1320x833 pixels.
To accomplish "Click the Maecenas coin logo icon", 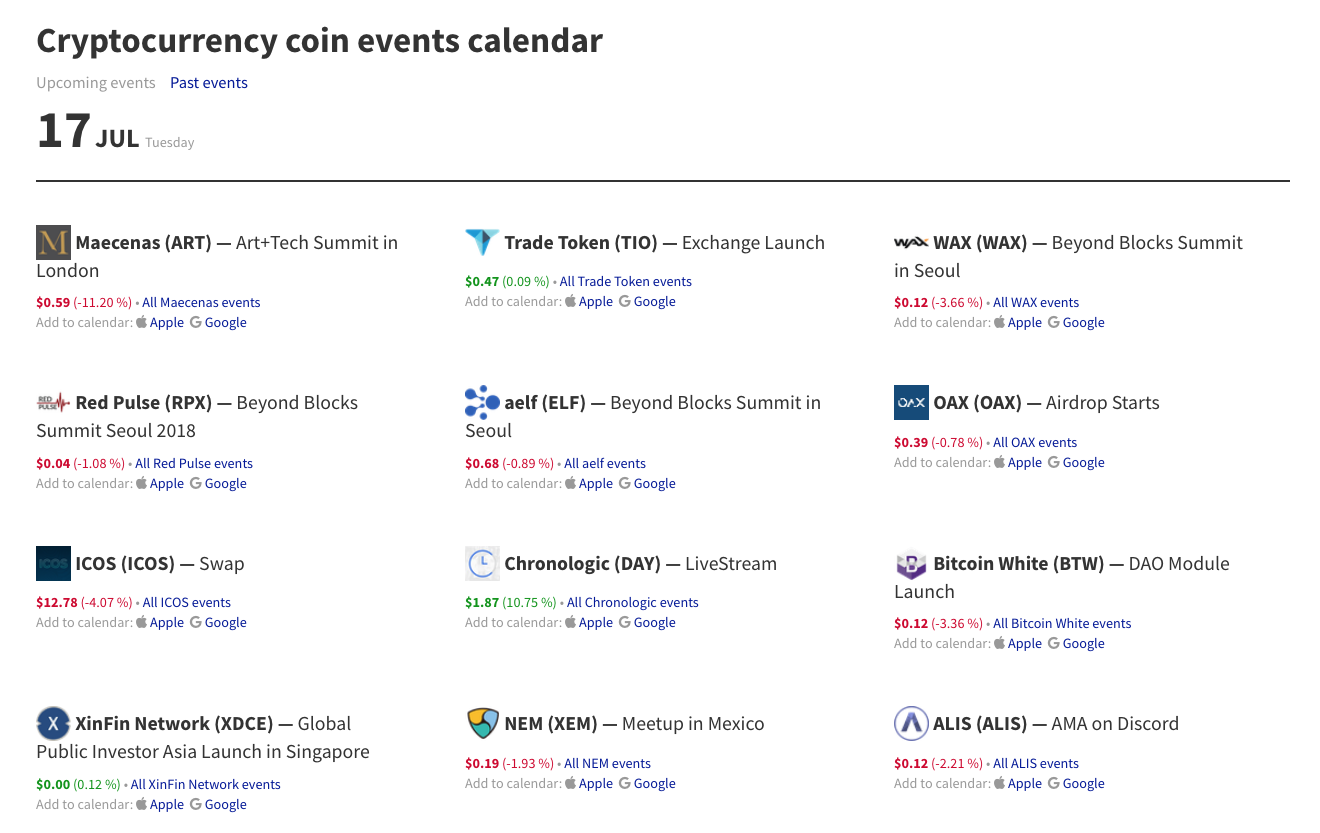I will pyautogui.click(x=53, y=242).
